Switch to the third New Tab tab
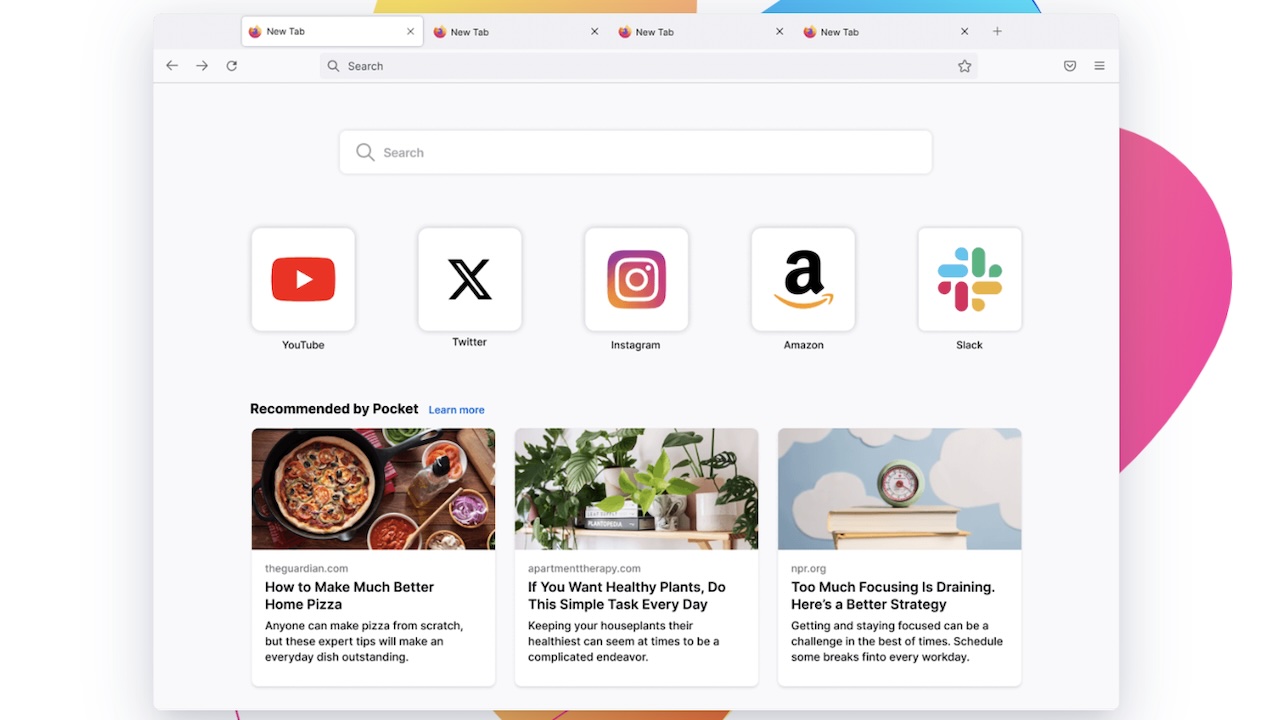 point(701,32)
